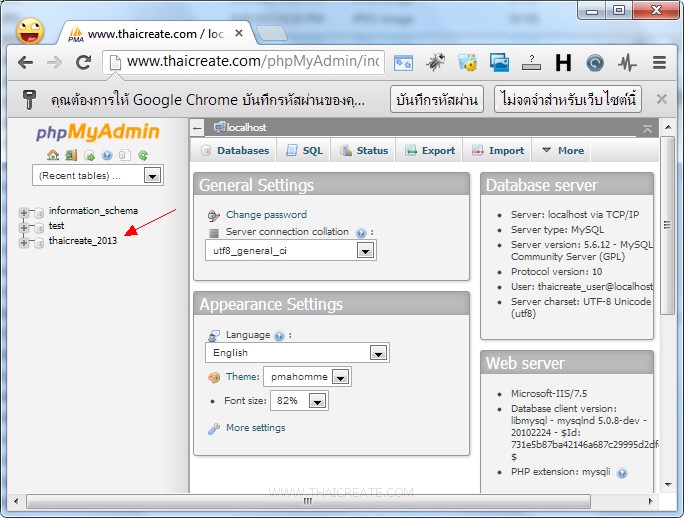Click the save password button in Chrome bar
This screenshot has width=684, height=518.
tap(437, 99)
